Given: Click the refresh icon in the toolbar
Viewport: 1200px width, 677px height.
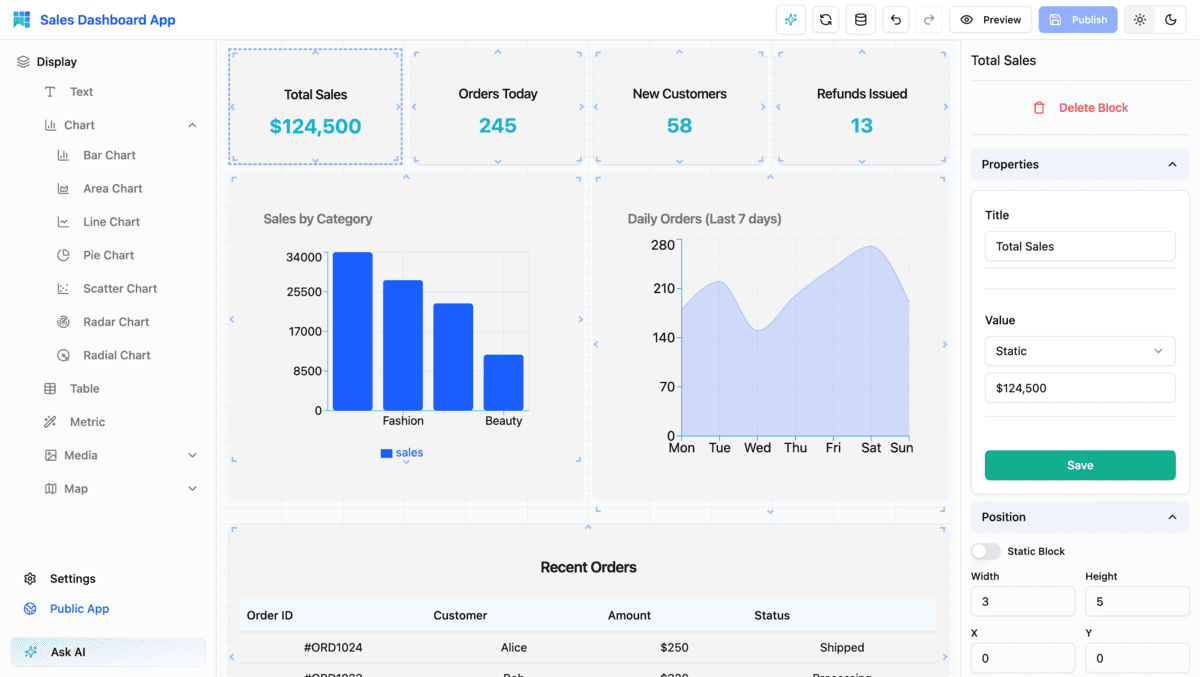Looking at the screenshot, I should point(825,19).
